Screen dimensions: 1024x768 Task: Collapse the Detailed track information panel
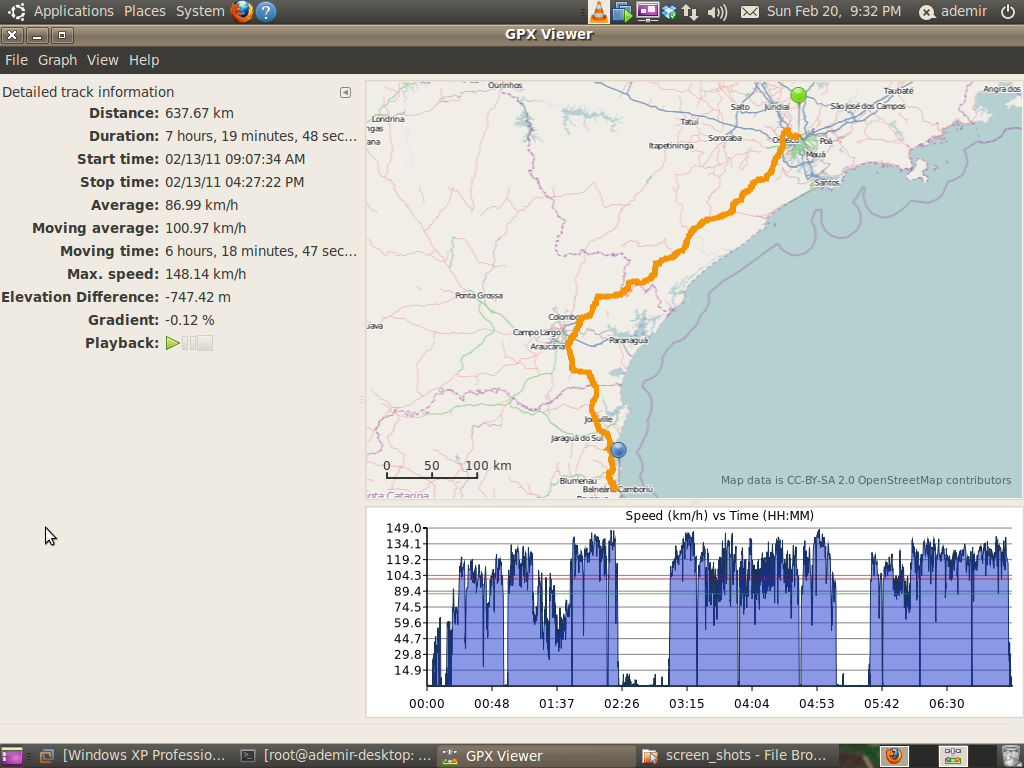(x=345, y=92)
